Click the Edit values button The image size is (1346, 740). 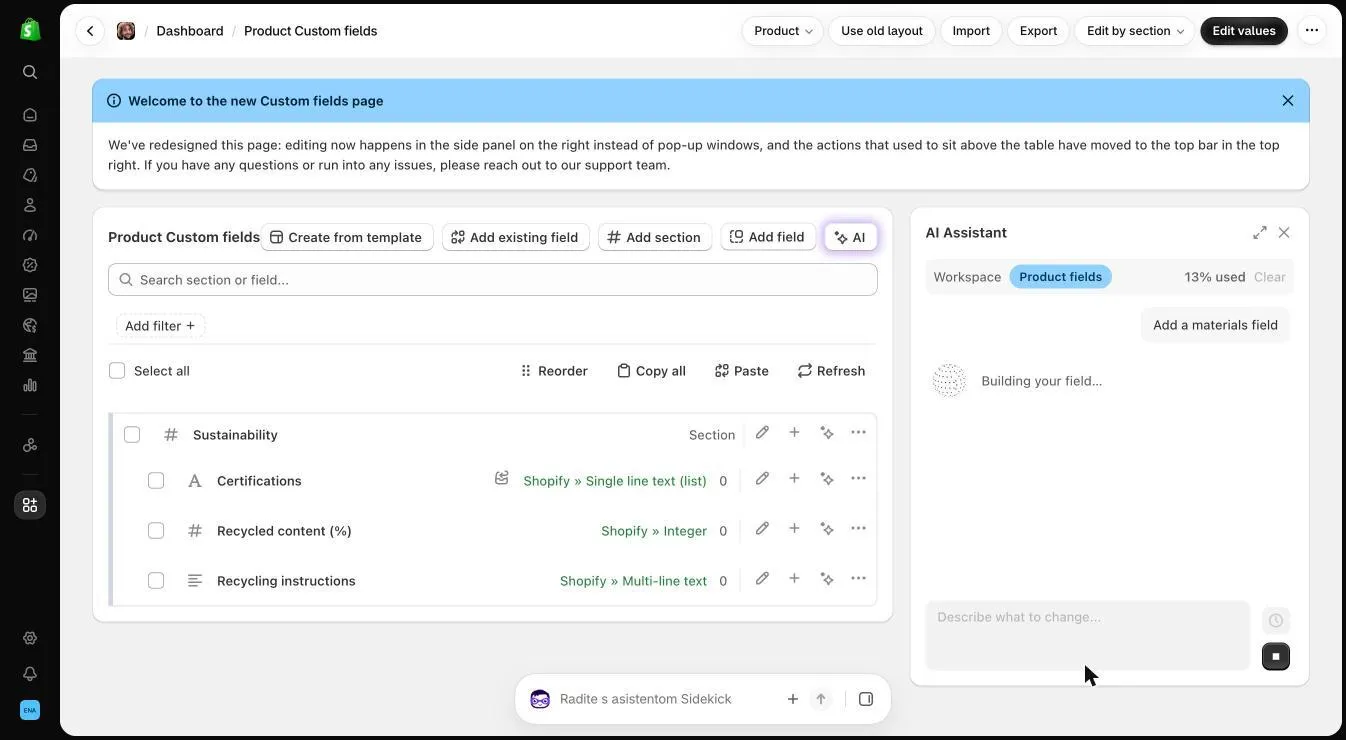coord(1244,31)
